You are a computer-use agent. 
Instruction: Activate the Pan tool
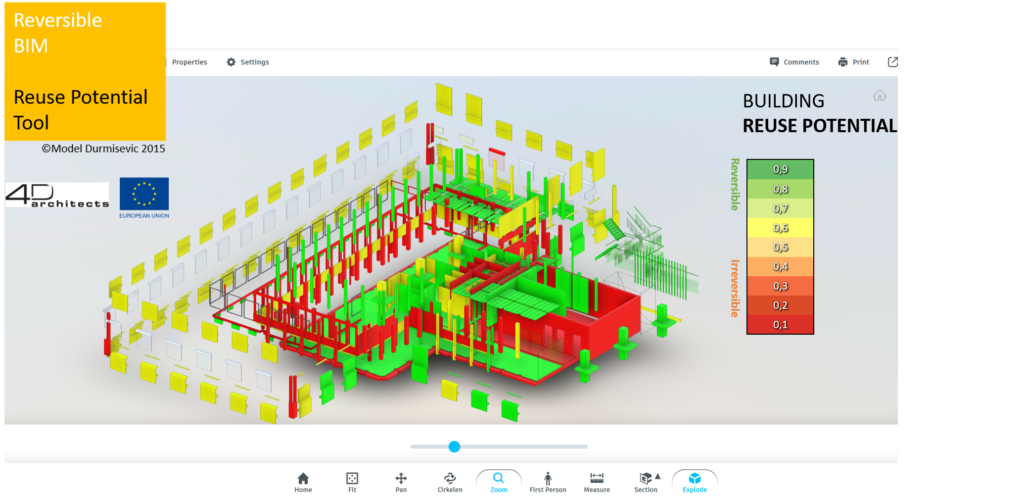[x=401, y=481]
